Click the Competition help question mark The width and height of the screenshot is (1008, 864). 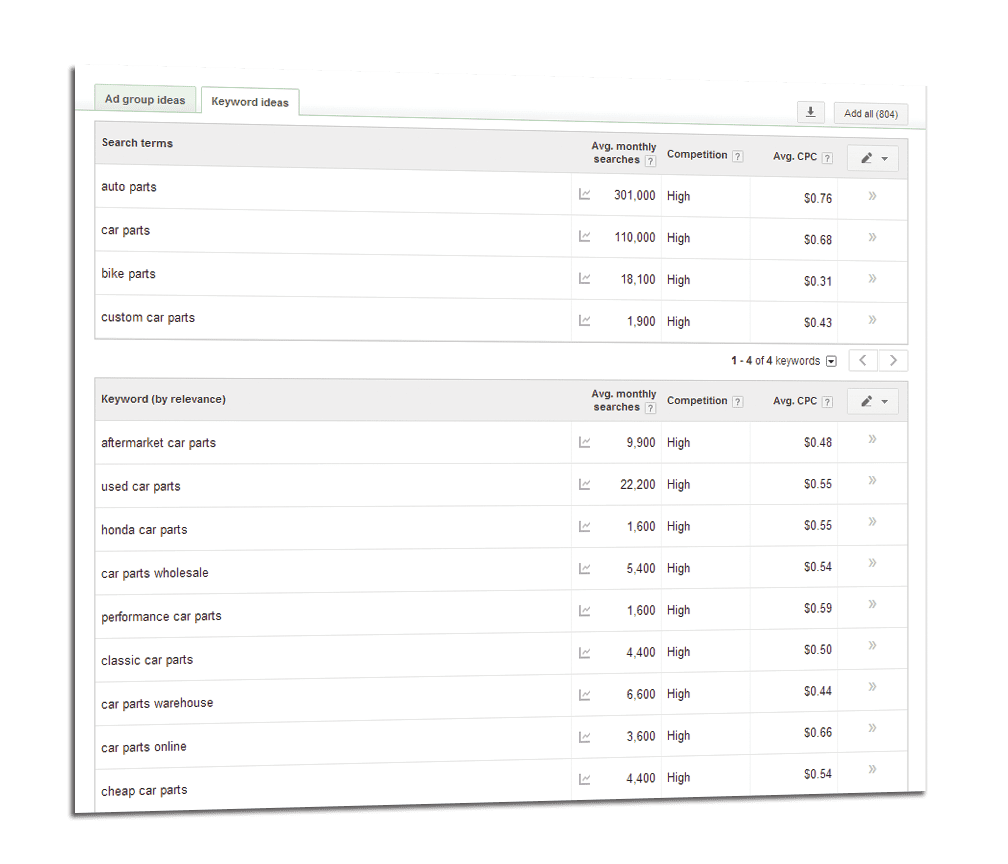pos(737,156)
